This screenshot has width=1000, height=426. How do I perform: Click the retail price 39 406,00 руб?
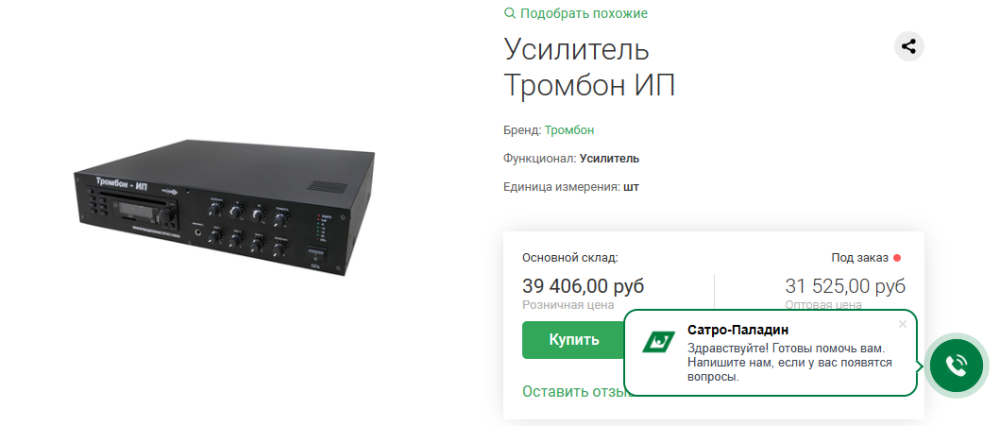583,286
